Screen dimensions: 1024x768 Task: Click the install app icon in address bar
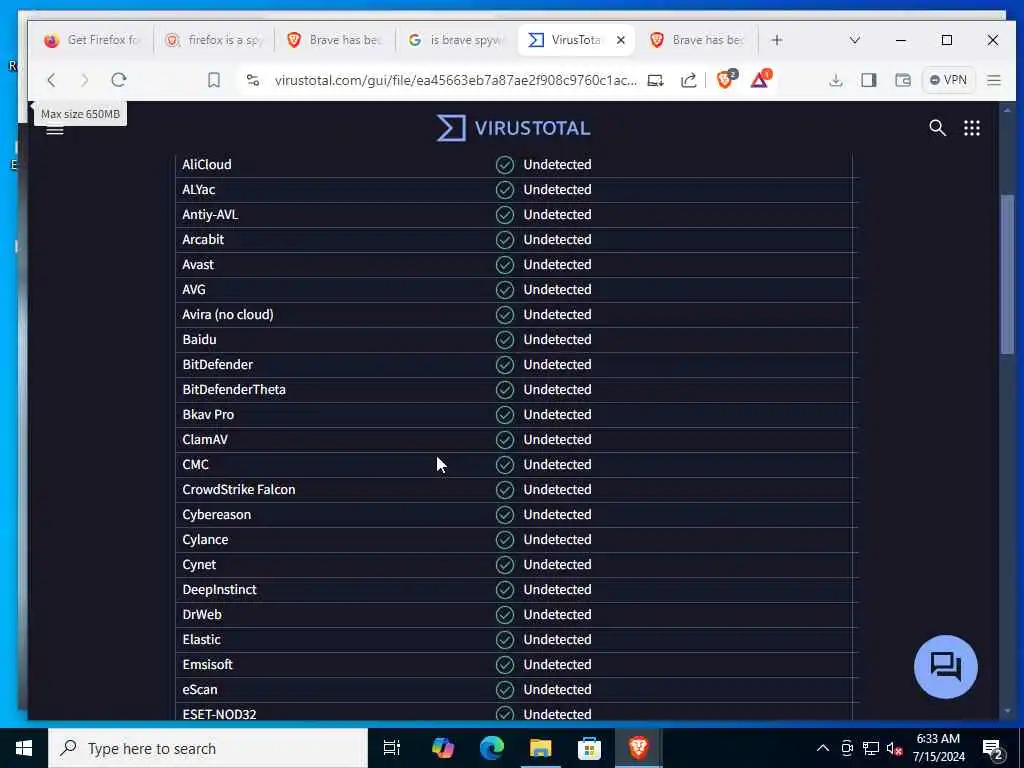point(655,80)
